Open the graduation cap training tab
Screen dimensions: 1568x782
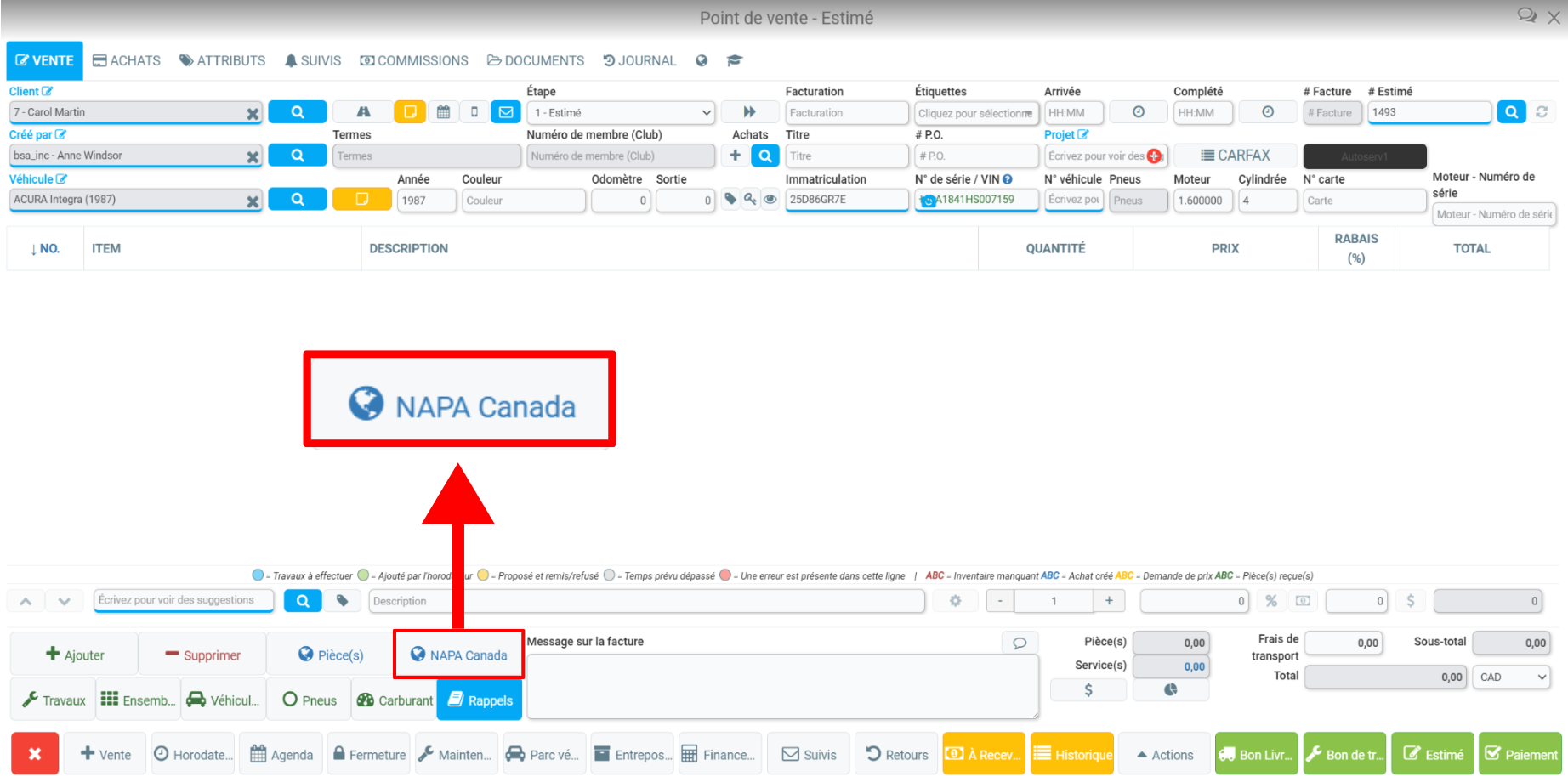coord(735,60)
